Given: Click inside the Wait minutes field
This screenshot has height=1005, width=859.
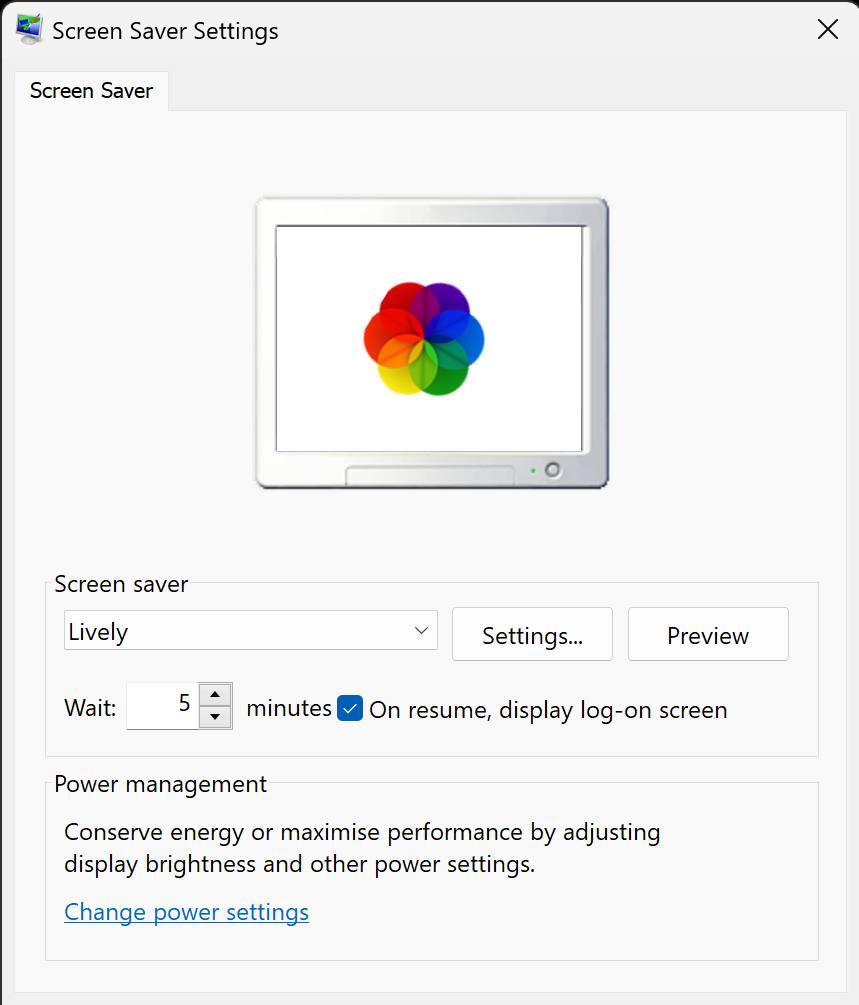Looking at the screenshot, I should coord(165,705).
